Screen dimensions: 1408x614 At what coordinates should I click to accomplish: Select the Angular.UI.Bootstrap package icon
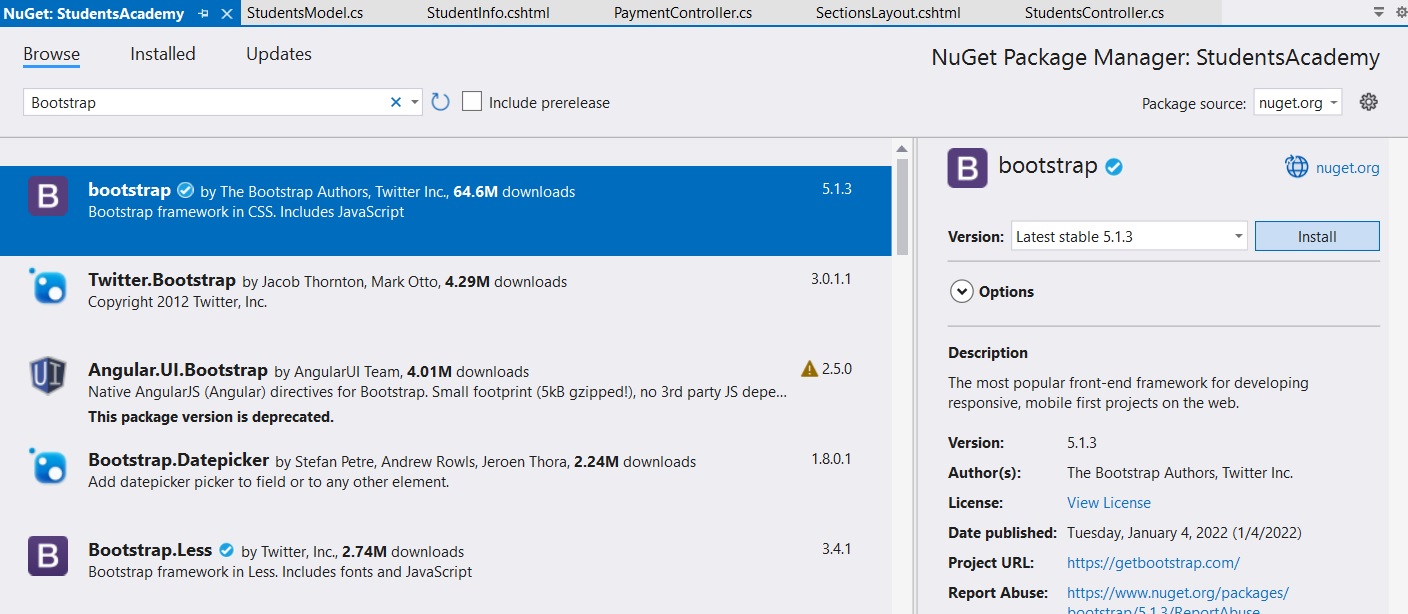48,377
